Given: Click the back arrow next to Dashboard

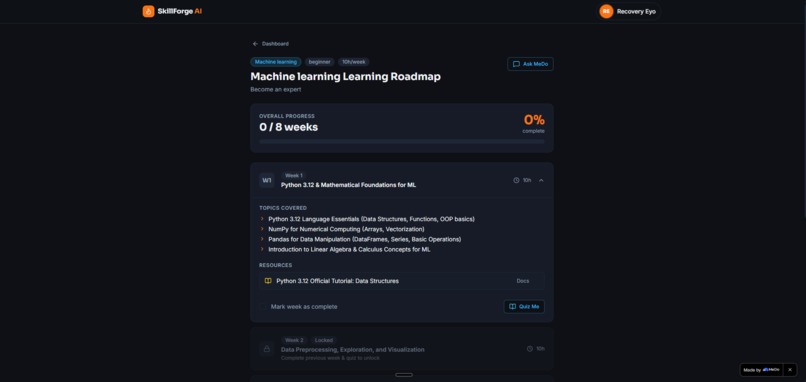Looking at the screenshot, I should pos(255,44).
